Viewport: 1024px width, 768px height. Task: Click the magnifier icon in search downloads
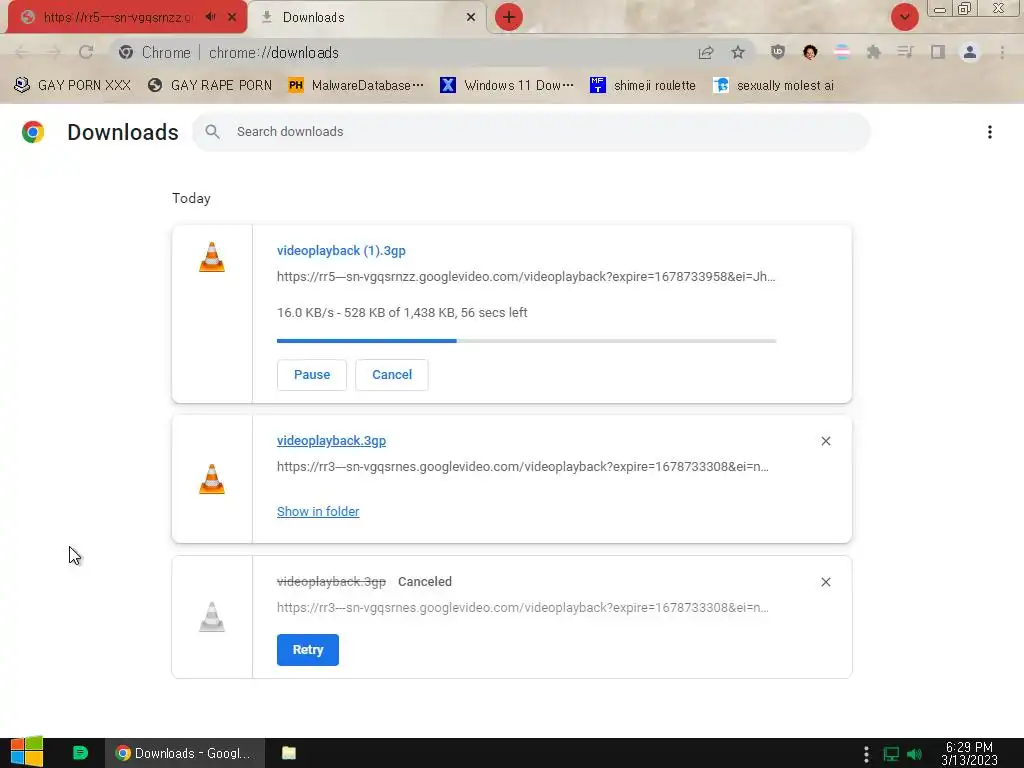click(x=212, y=132)
